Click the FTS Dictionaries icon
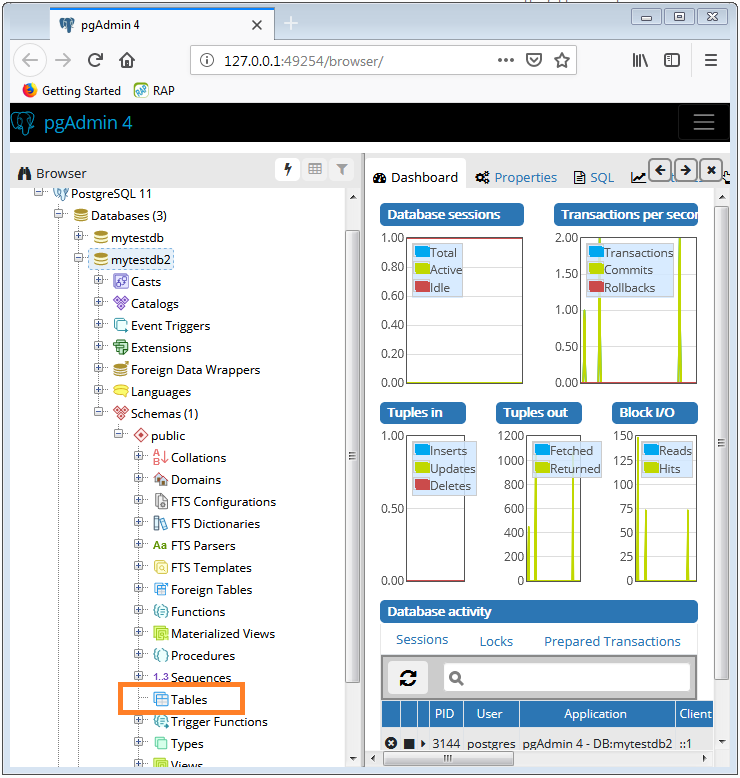Viewport: 740px width, 778px height. point(160,523)
